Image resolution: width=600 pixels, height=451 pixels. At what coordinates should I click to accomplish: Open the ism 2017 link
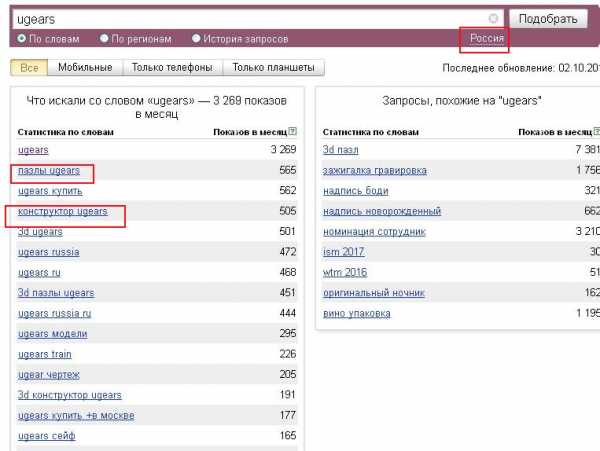tap(343, 252)
